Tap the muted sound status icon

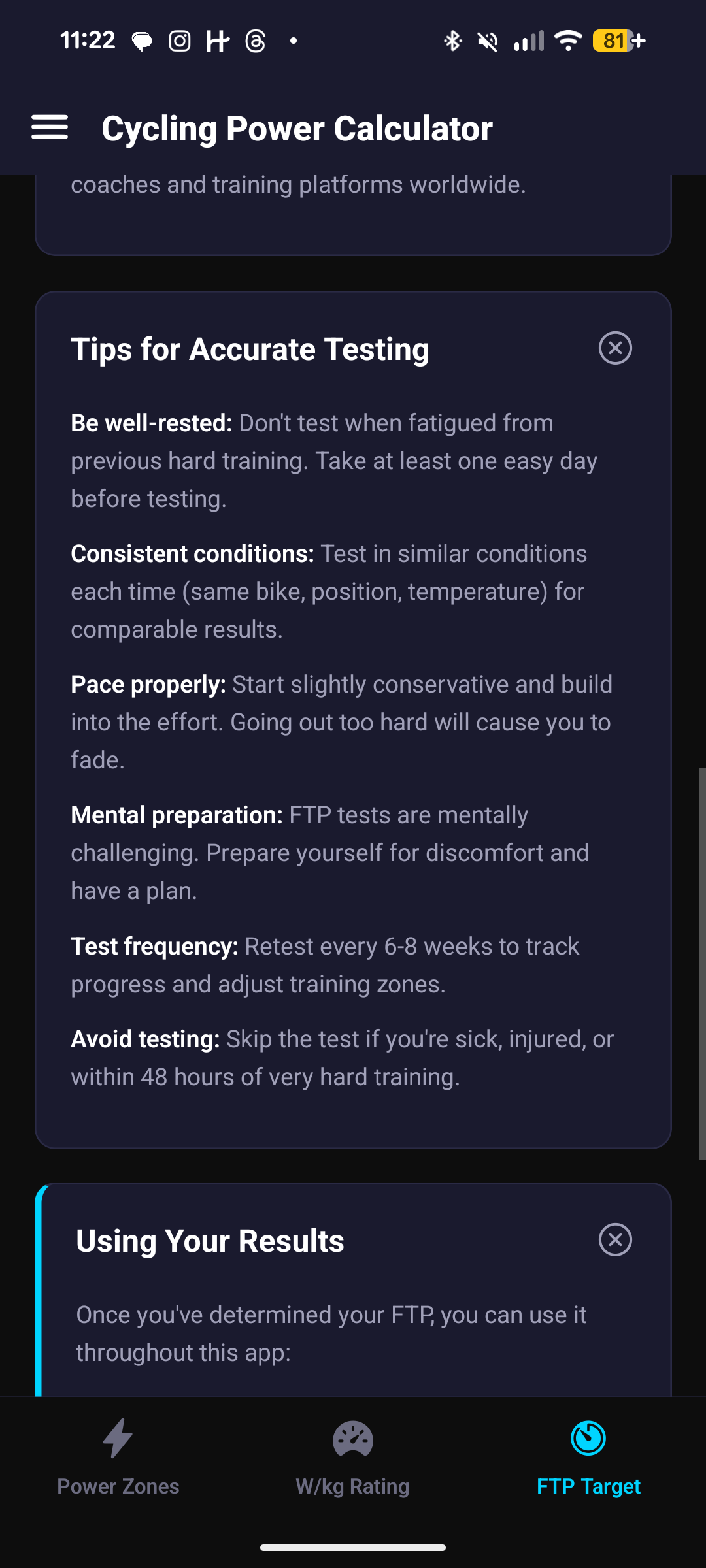pyautogui.click(x=488, y=41)
